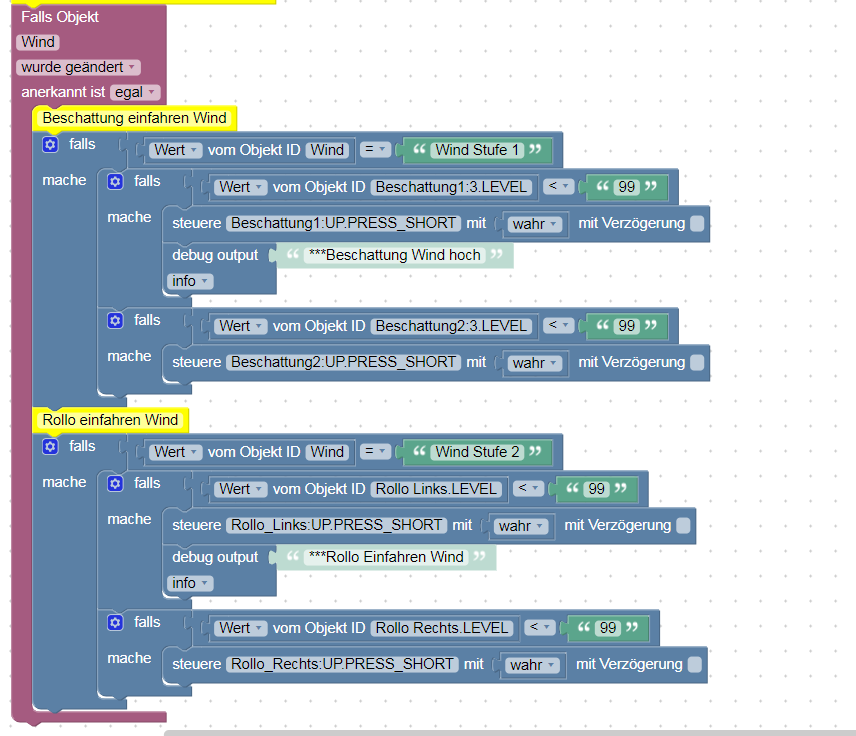This screenshot has height=736, width=856.
Task: Open less-than operator dropdown for Rollo Rechts.LEVEL
Action: (540, 627)
